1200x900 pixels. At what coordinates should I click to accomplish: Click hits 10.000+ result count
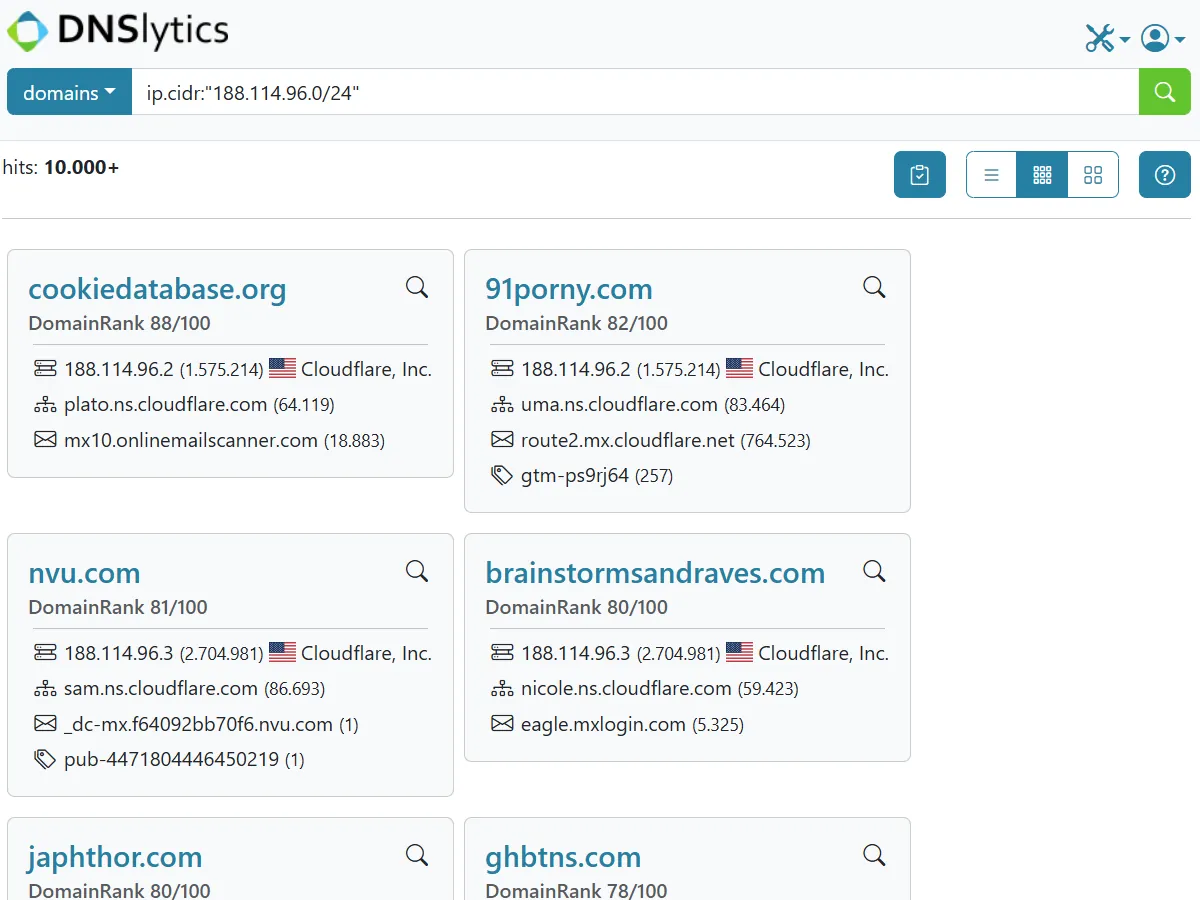click(x=61, y=167)
